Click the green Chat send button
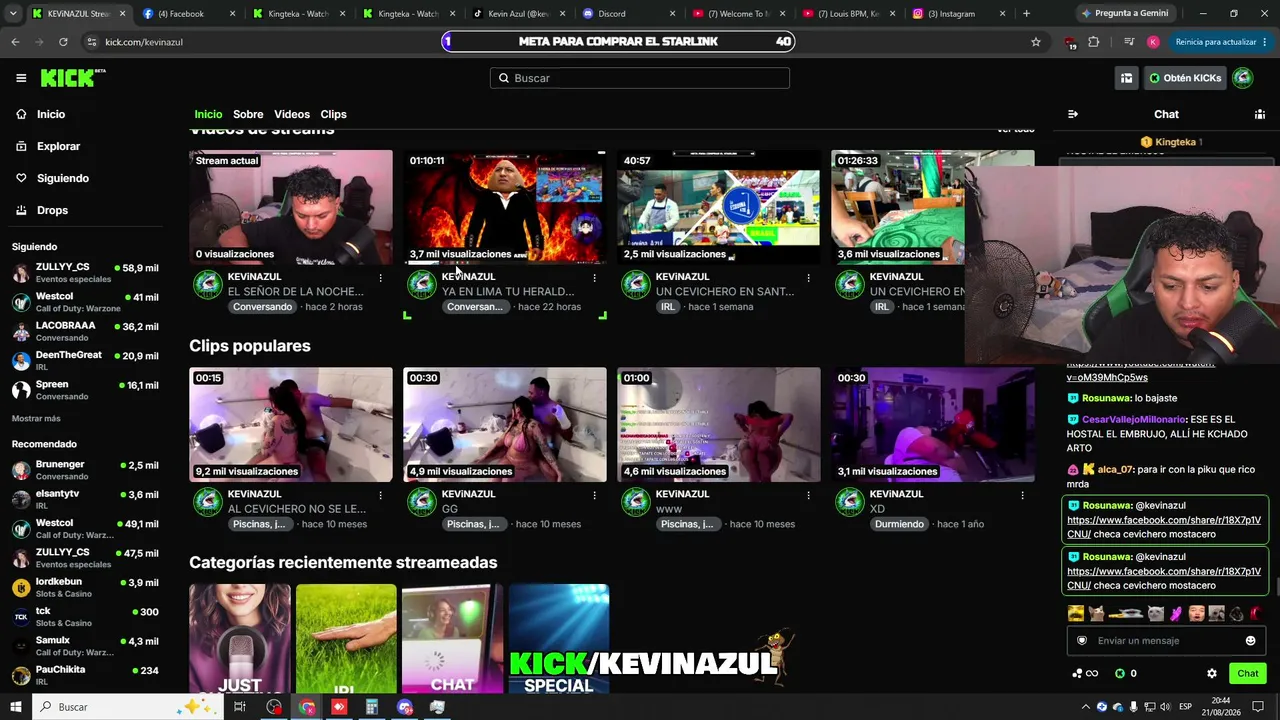 pyautogui.click(x=1248, y=674)
